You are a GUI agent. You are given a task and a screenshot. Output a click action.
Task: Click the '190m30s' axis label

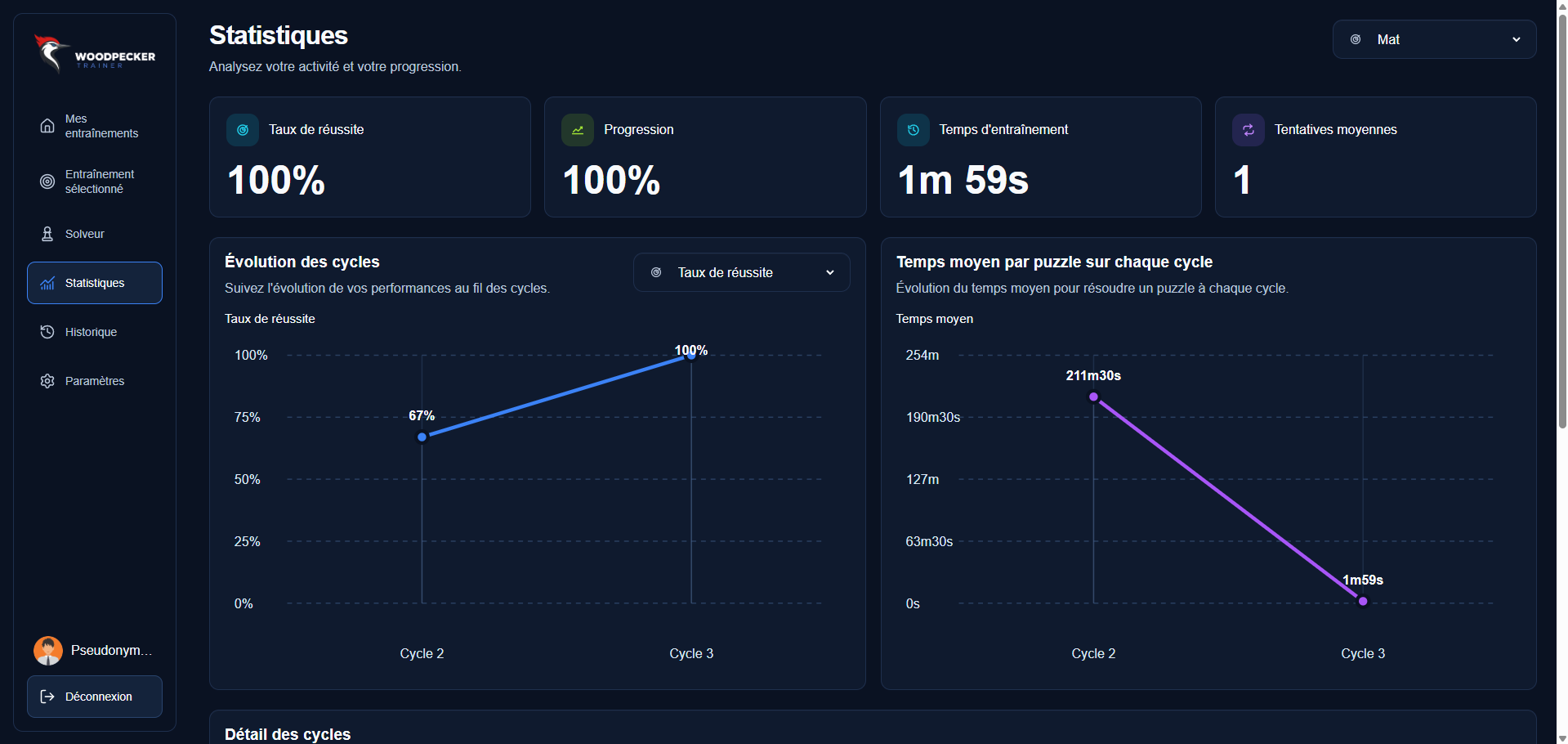(933, 417)
